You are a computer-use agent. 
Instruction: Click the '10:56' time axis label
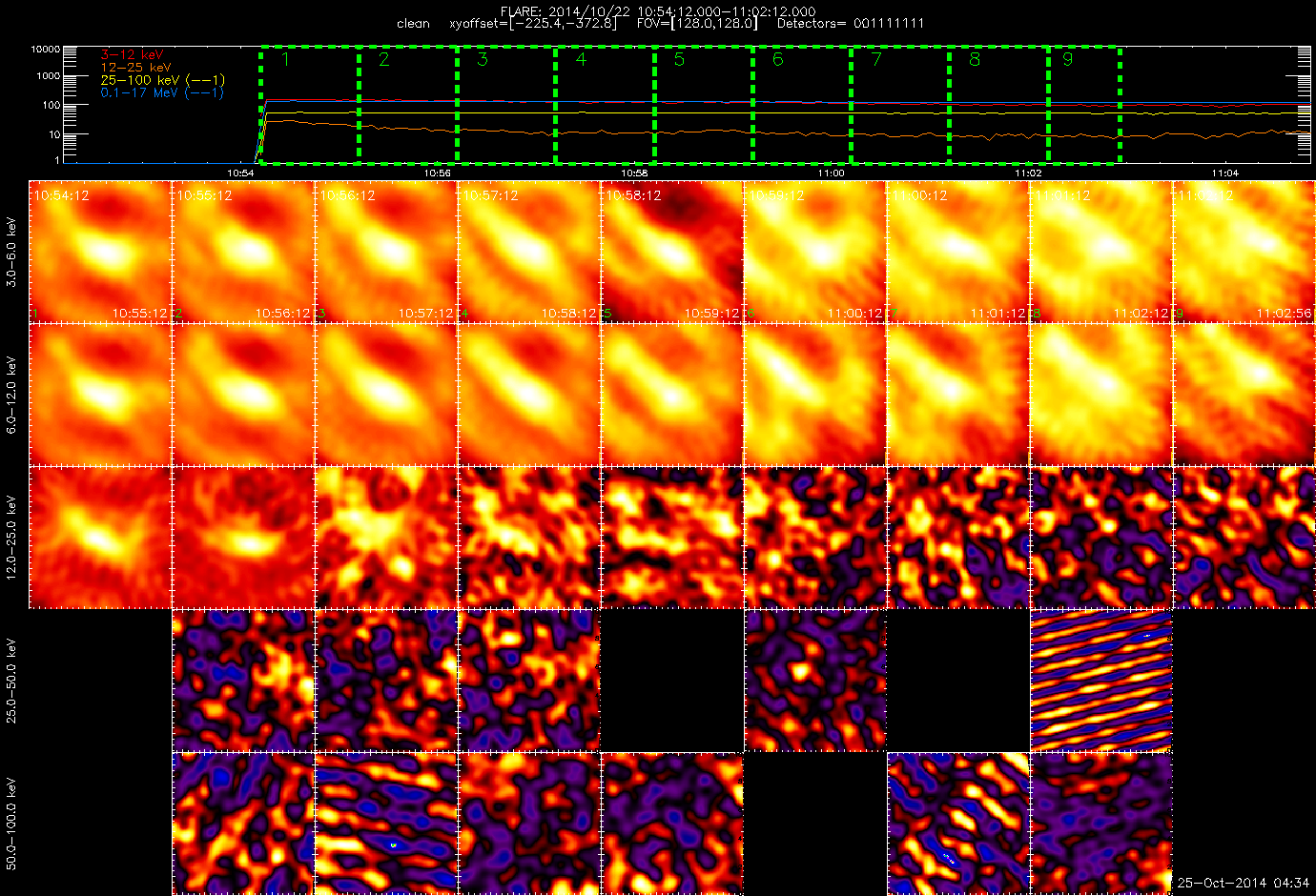438,173
